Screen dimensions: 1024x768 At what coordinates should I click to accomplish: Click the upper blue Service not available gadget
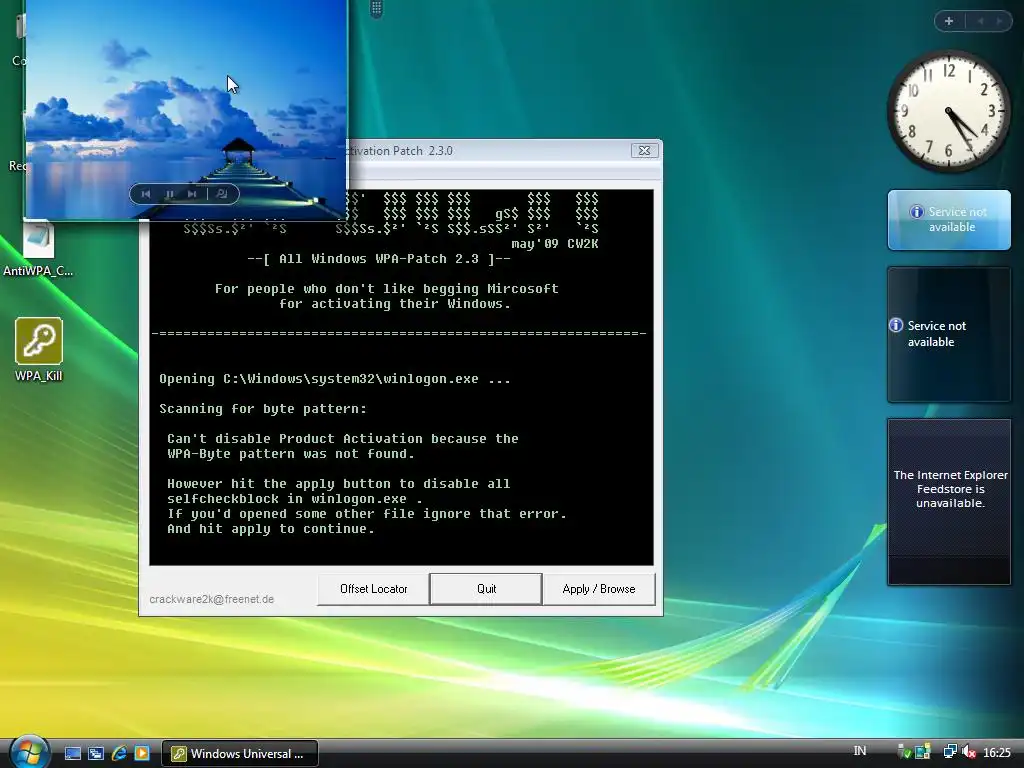point(949,220)
